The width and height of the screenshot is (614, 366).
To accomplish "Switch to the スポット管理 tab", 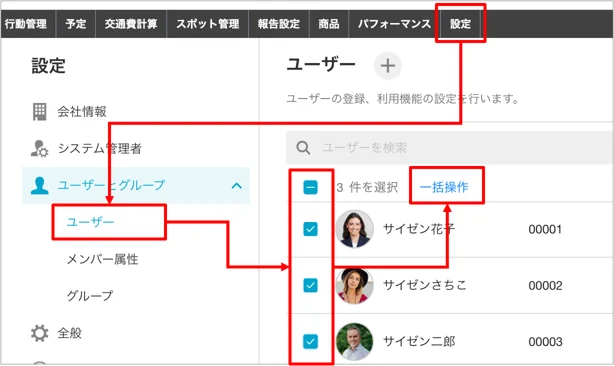I will [208, 24].
